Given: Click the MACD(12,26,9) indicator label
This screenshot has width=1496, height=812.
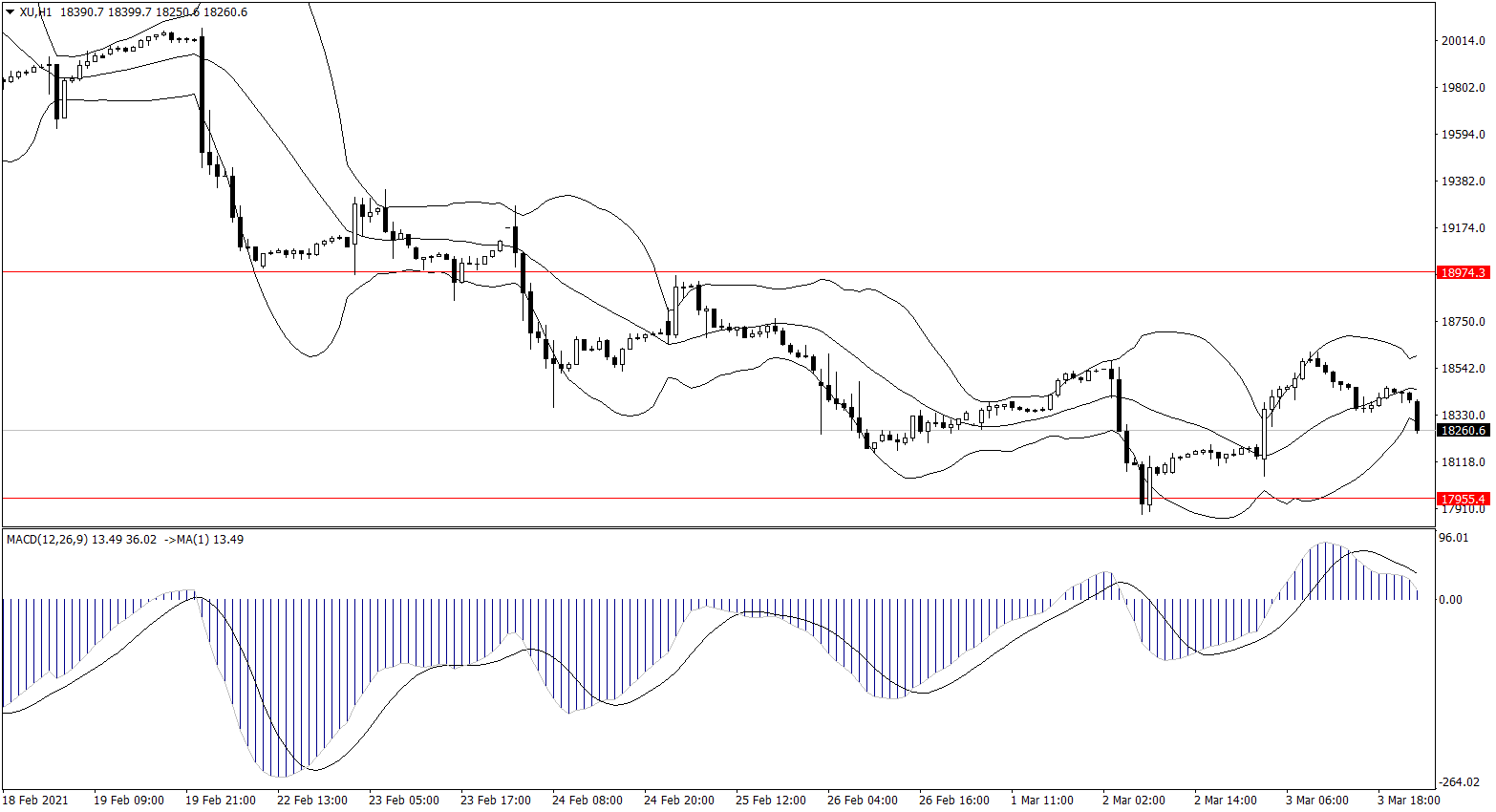Looking at the screenshot, I should 47,540.
